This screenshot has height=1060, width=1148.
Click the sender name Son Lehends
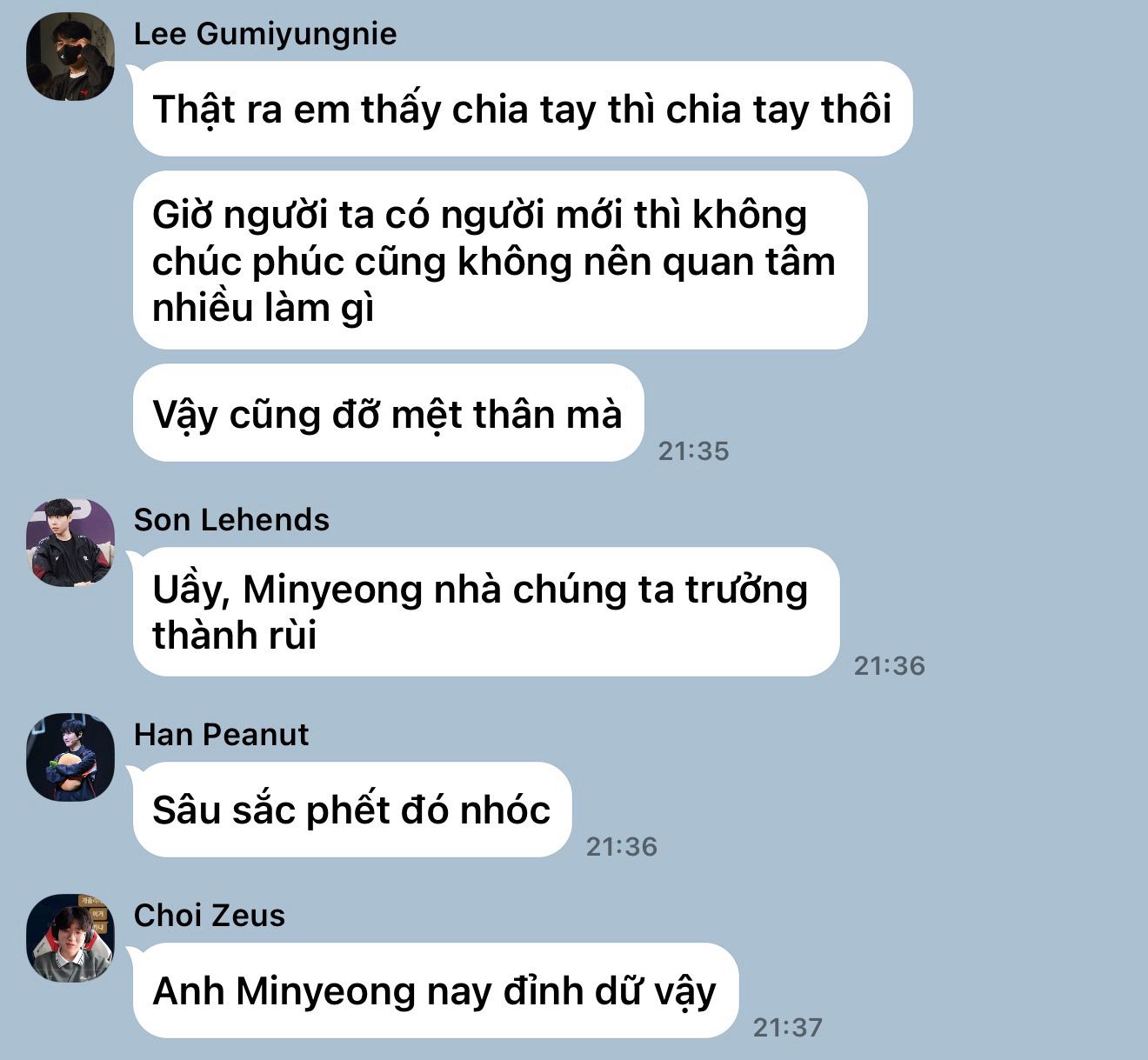point(231,520)
